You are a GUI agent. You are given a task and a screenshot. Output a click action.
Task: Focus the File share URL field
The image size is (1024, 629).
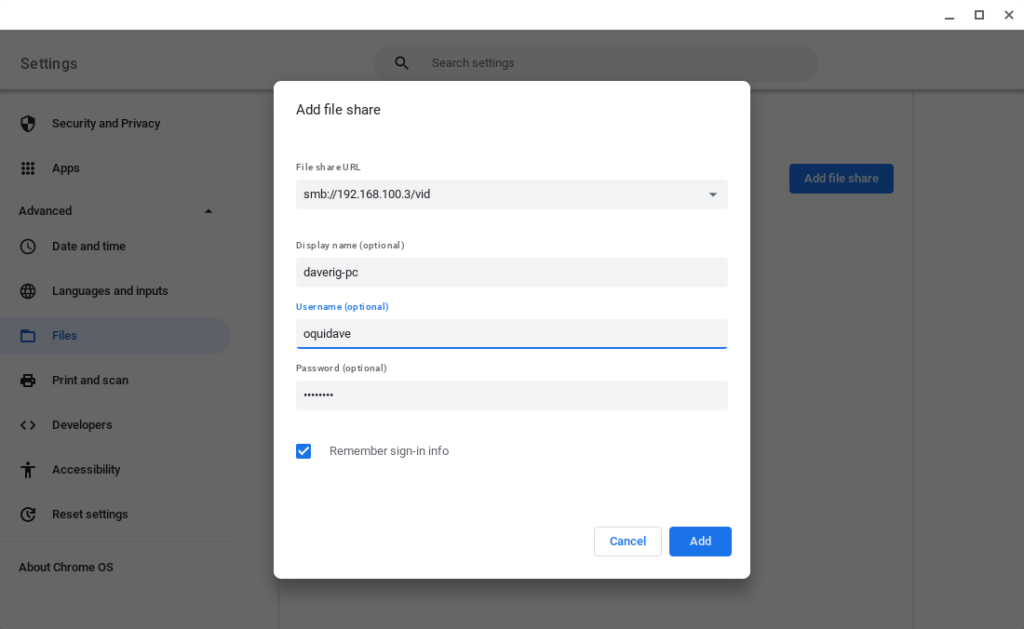click(512, 195)
